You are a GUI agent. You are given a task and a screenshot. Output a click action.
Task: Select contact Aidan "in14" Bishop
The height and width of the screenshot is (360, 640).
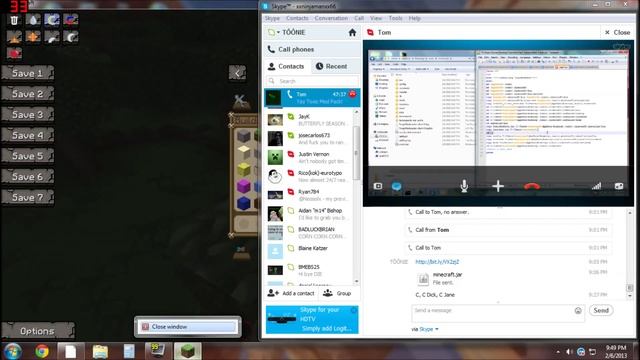pos(309,213)
